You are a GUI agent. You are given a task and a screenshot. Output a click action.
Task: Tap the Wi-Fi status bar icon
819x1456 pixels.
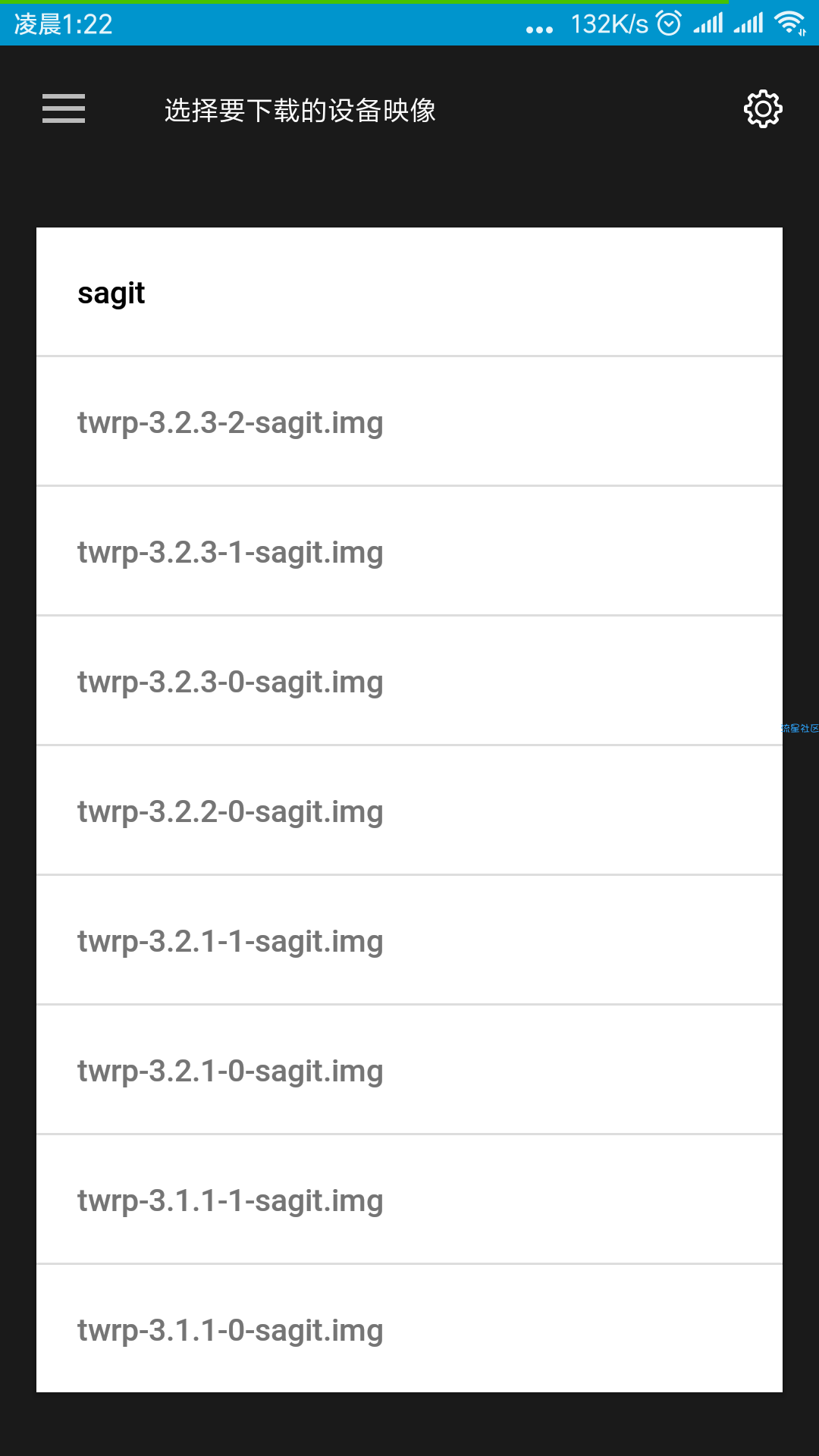tap(790, 24)
